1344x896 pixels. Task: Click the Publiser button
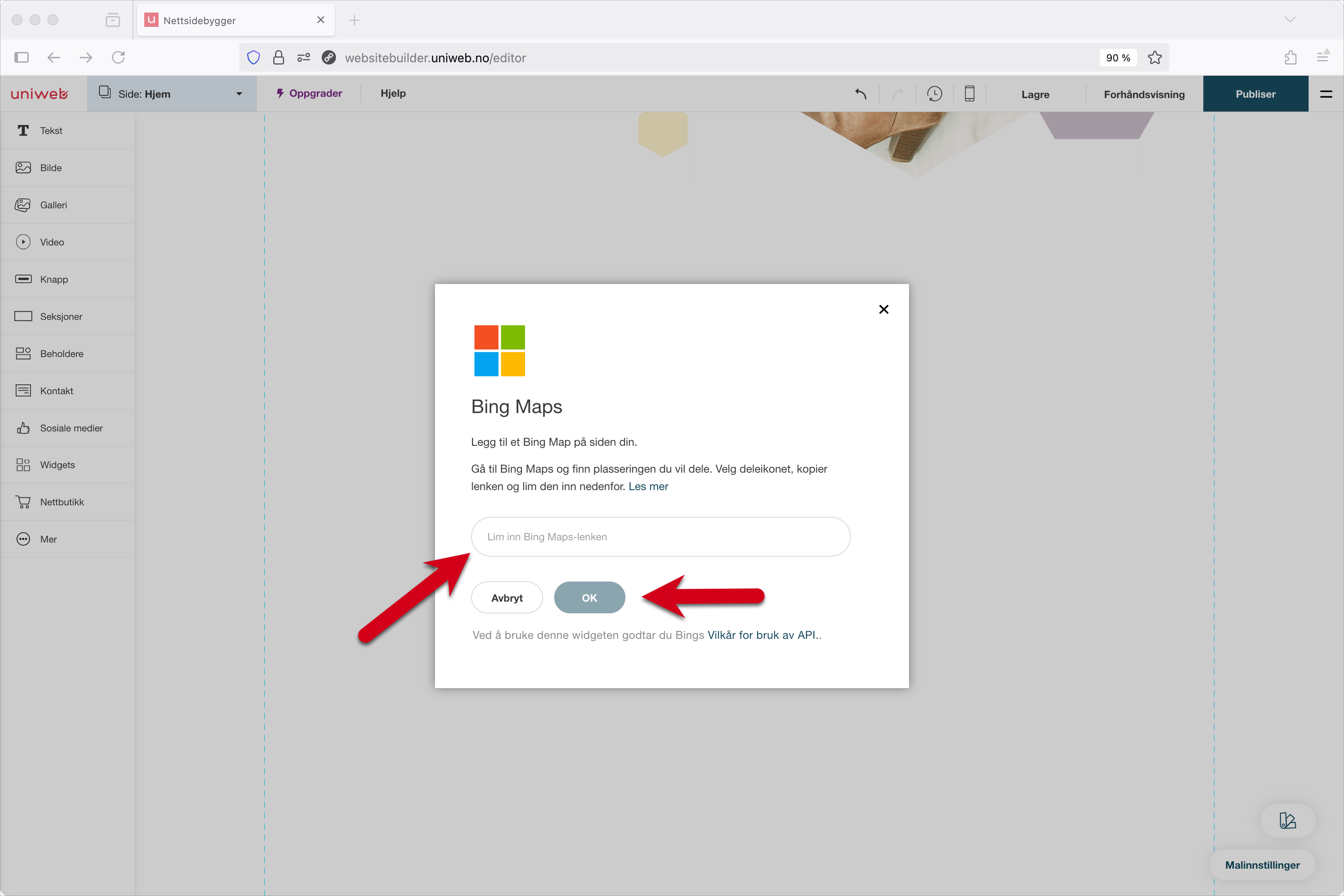tap(1255, 94)
